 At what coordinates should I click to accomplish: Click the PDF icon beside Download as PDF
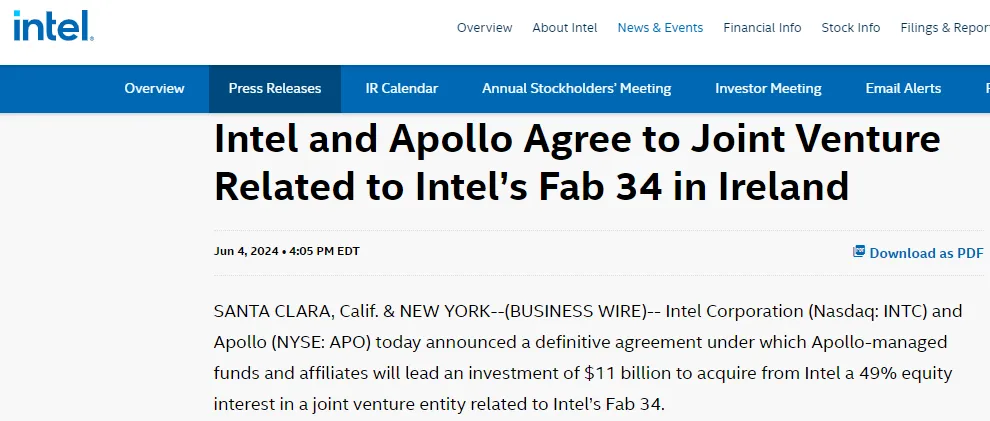point(859,252)
